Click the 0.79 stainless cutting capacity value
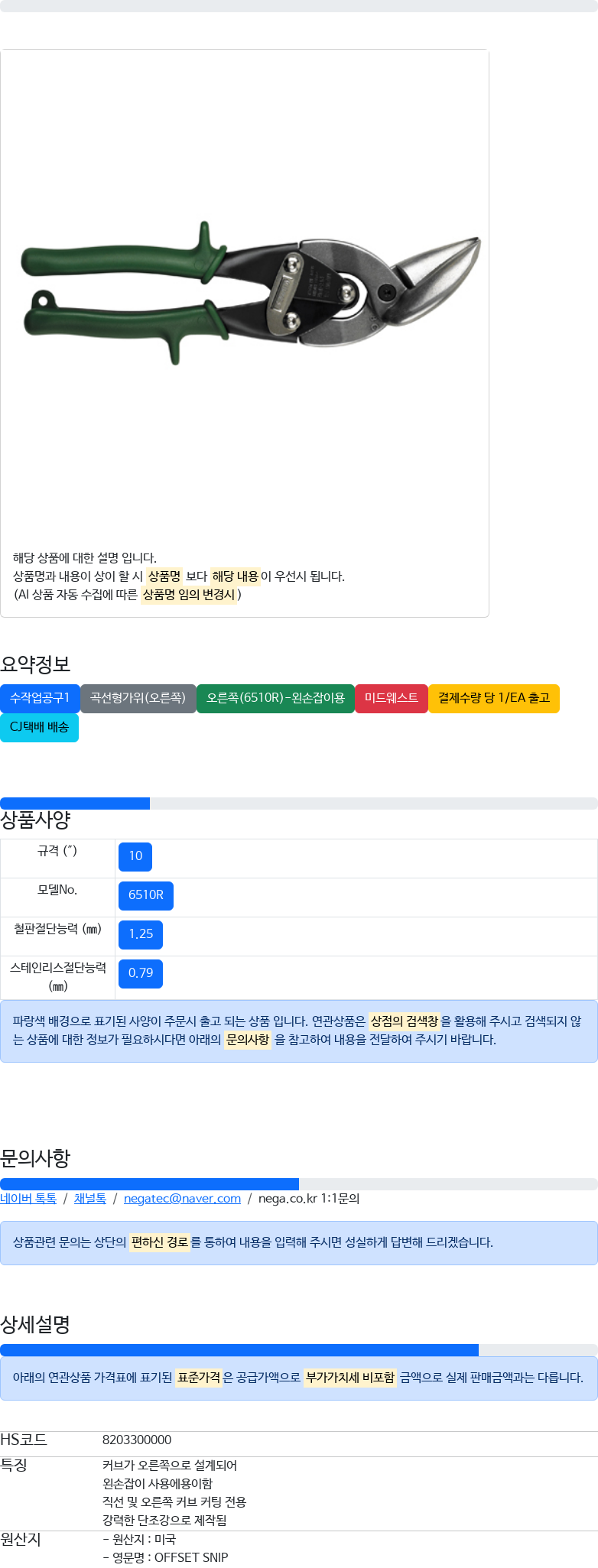This screenshot has height=1568, width=598. click(x=141, y=973)
